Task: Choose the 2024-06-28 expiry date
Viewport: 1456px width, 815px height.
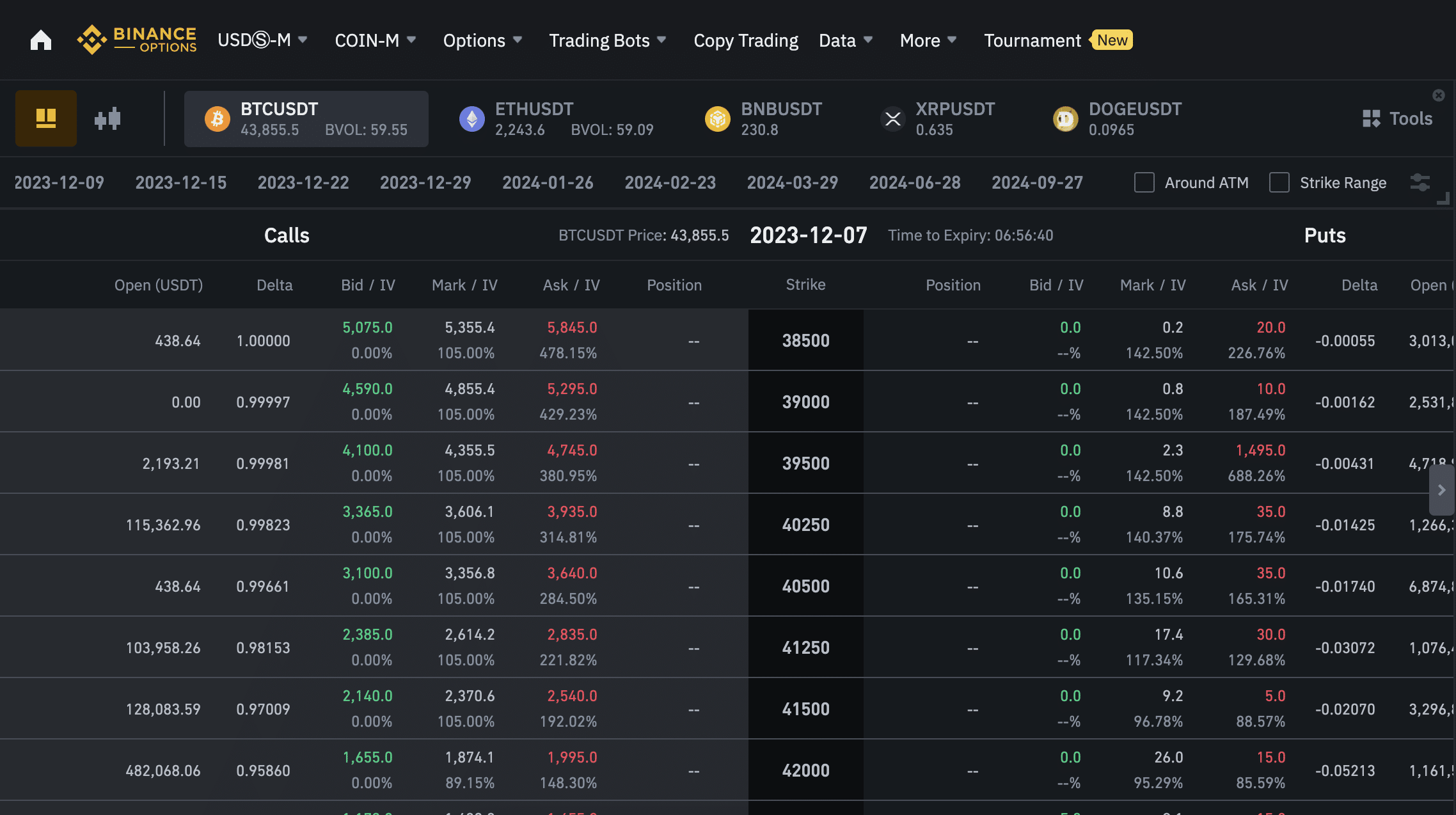Action: point(915,182)
